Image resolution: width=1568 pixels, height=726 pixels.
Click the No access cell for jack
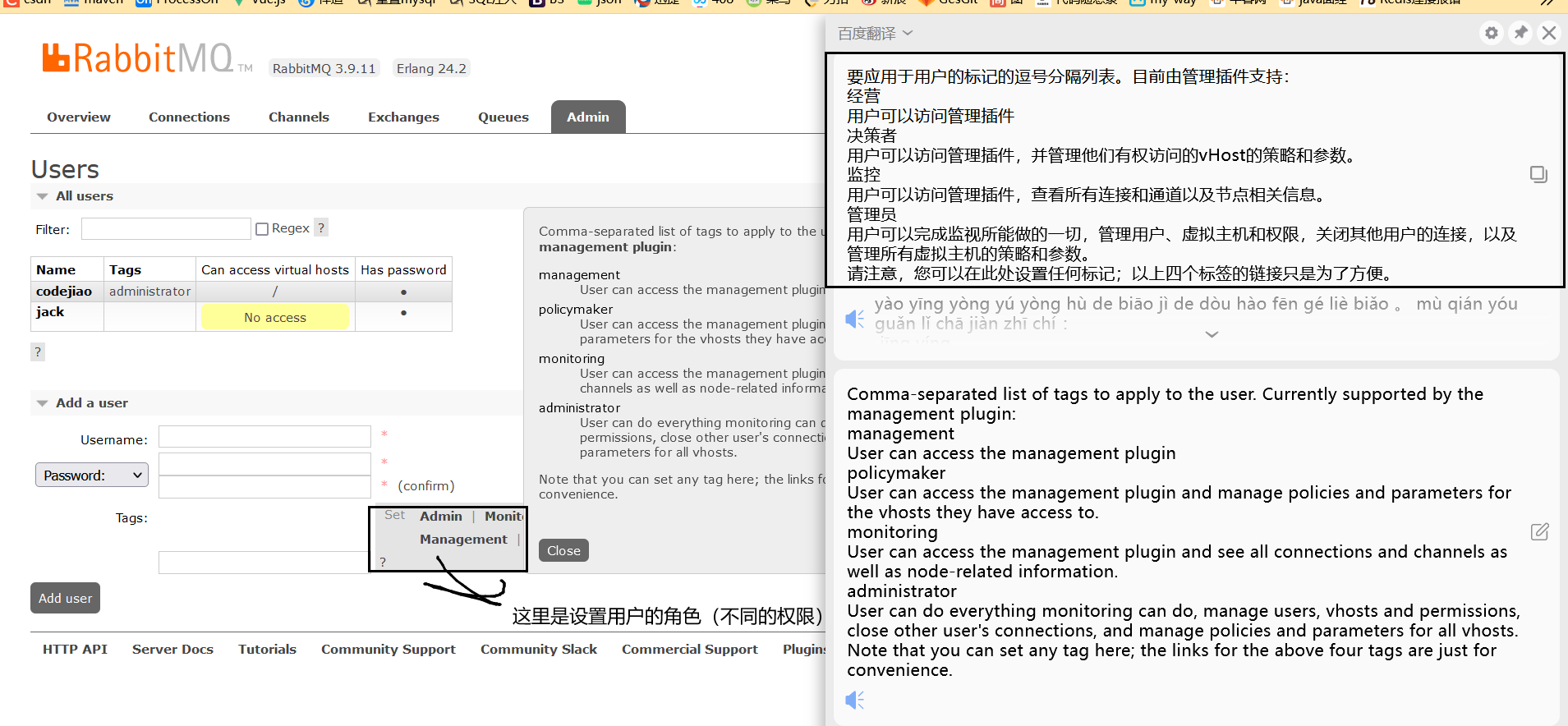275,317
